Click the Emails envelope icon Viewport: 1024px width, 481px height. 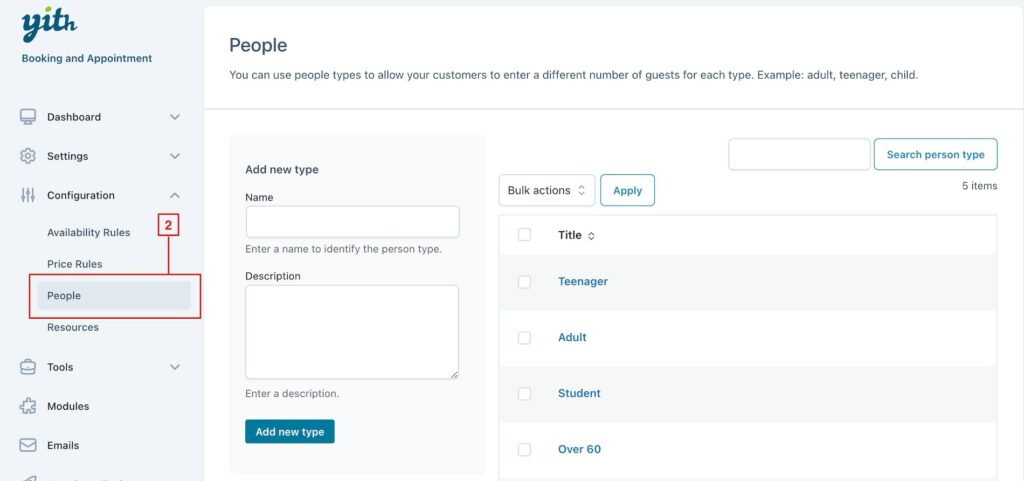[x=27, y=445]
